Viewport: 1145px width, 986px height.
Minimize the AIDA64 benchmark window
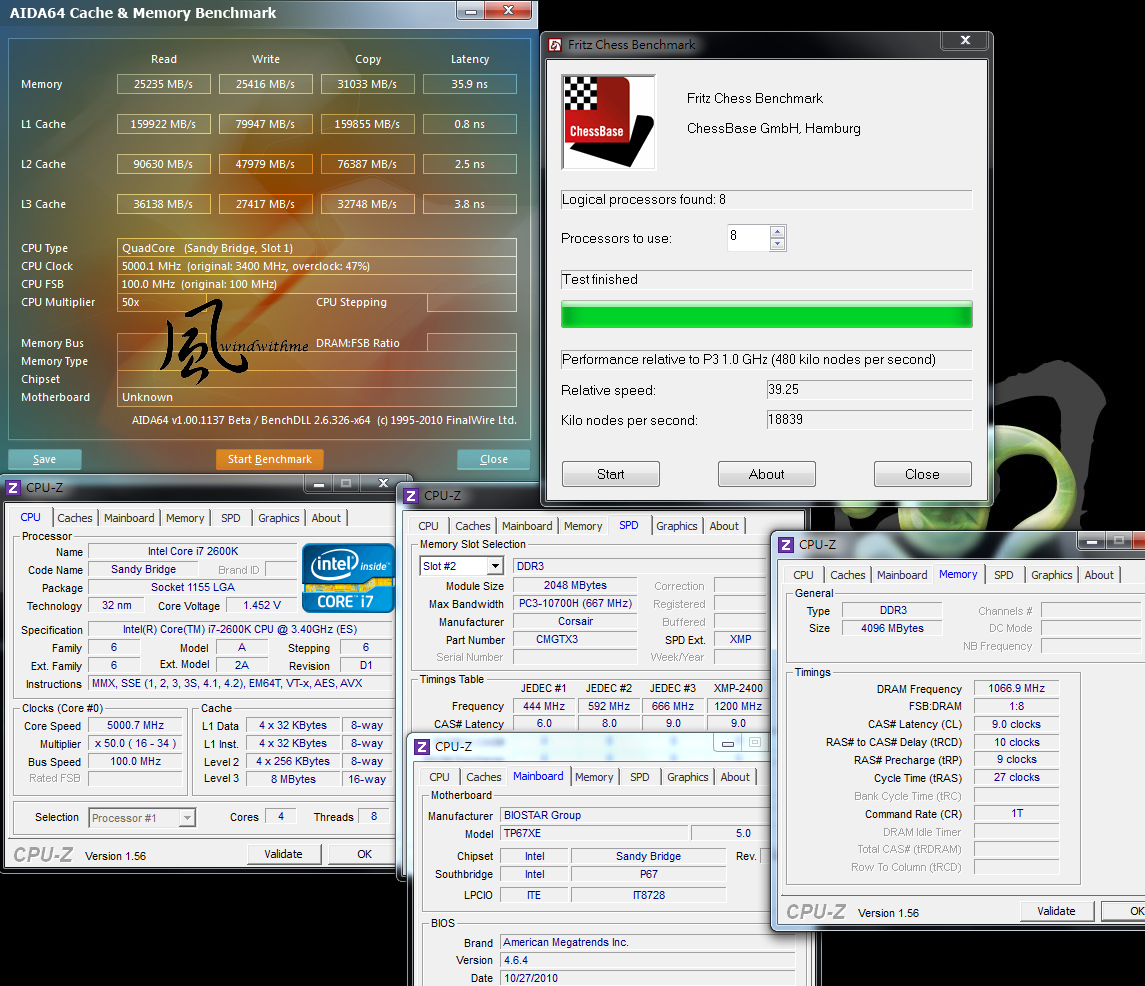point(473,10)
